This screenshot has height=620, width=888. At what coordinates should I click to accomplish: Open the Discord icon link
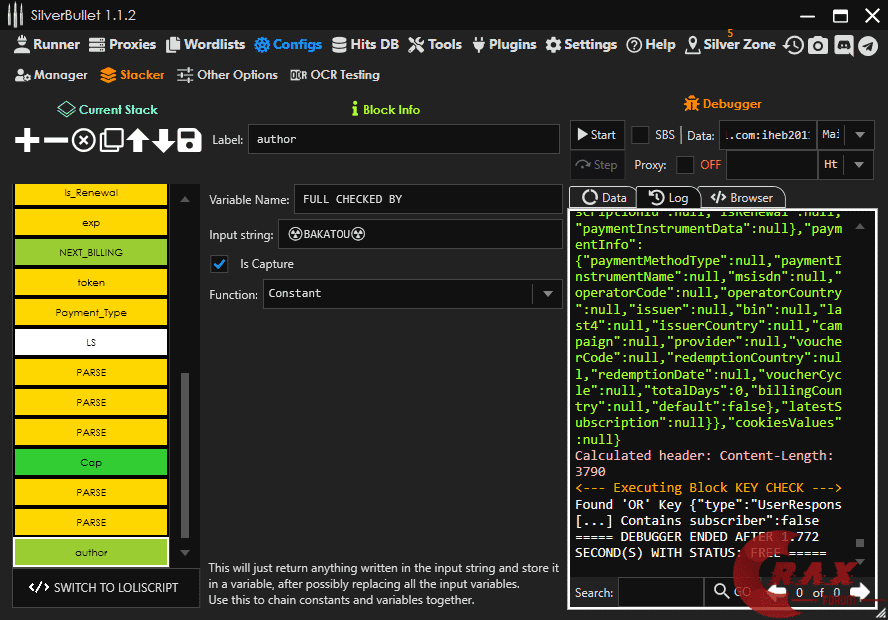click(843, 45)
